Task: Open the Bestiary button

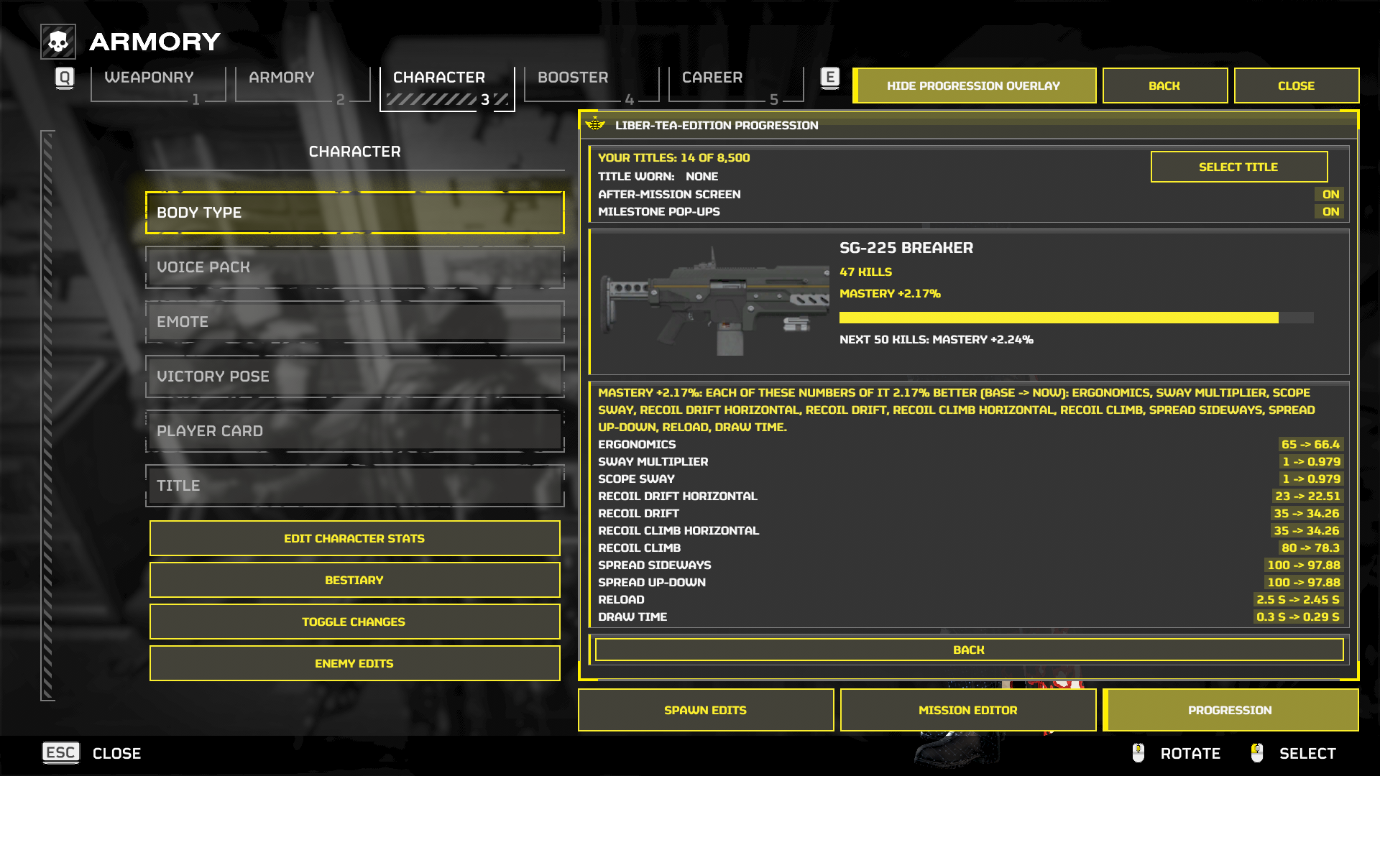Action: tap(354, 580)
